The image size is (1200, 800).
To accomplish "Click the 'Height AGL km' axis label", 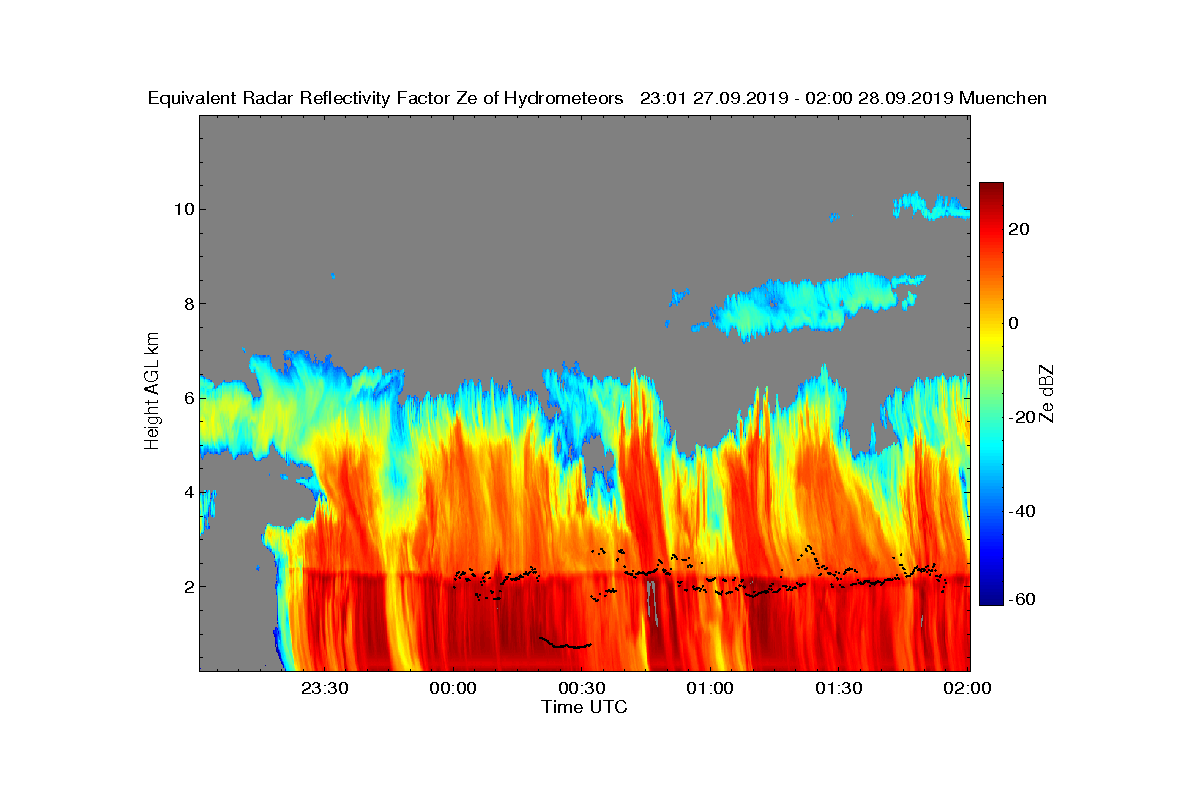I will tap(152, 393).
